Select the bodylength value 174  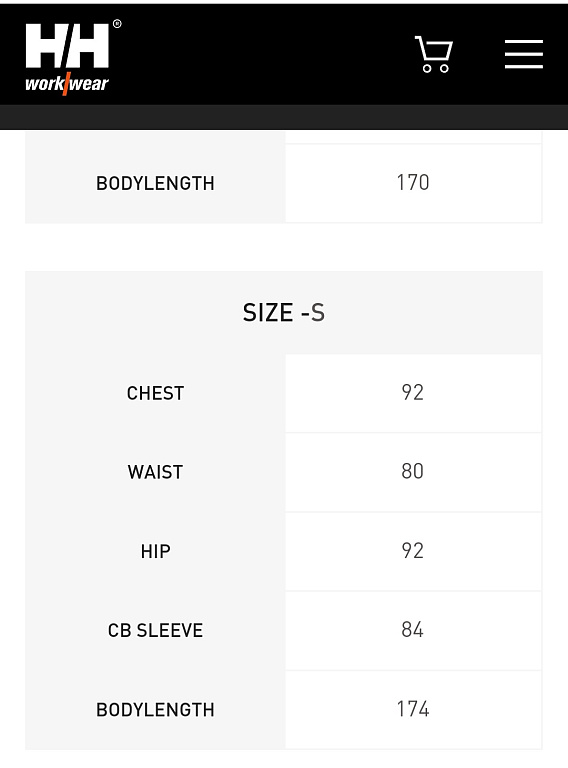(x=413, y=709)
